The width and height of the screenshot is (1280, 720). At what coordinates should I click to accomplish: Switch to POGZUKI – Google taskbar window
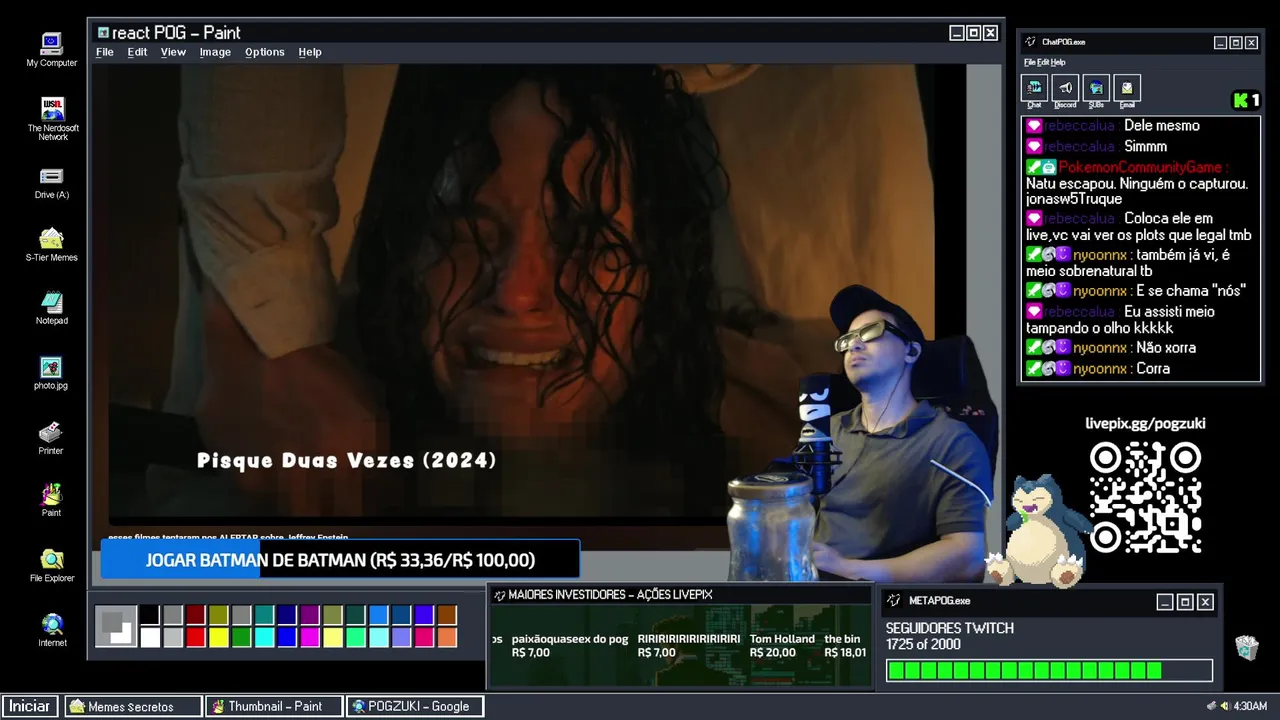414,706
